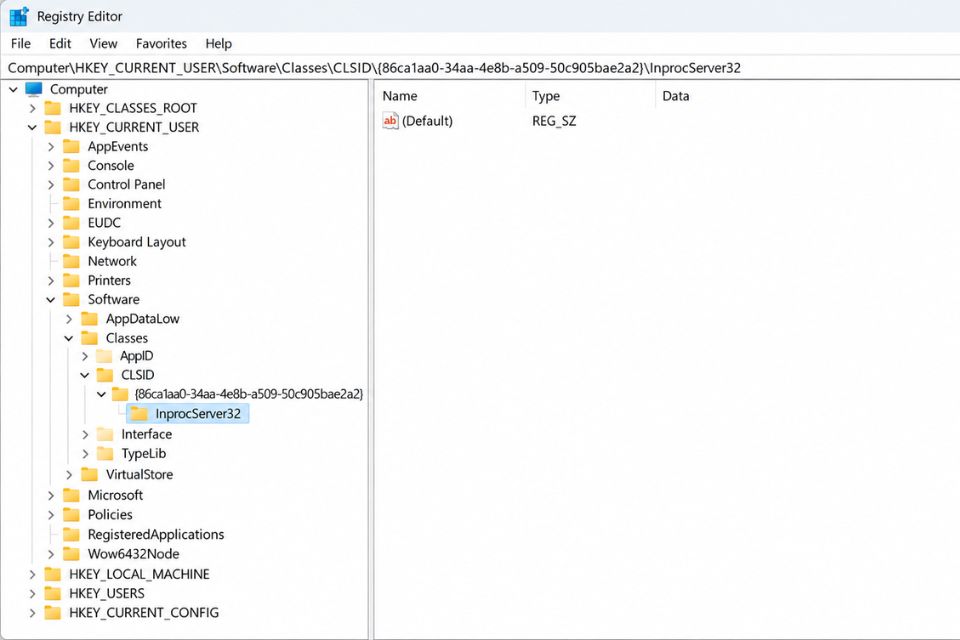960x640 pixels.
Task: Expand the Policies key chevron
Action: click(x=51, y=515)
